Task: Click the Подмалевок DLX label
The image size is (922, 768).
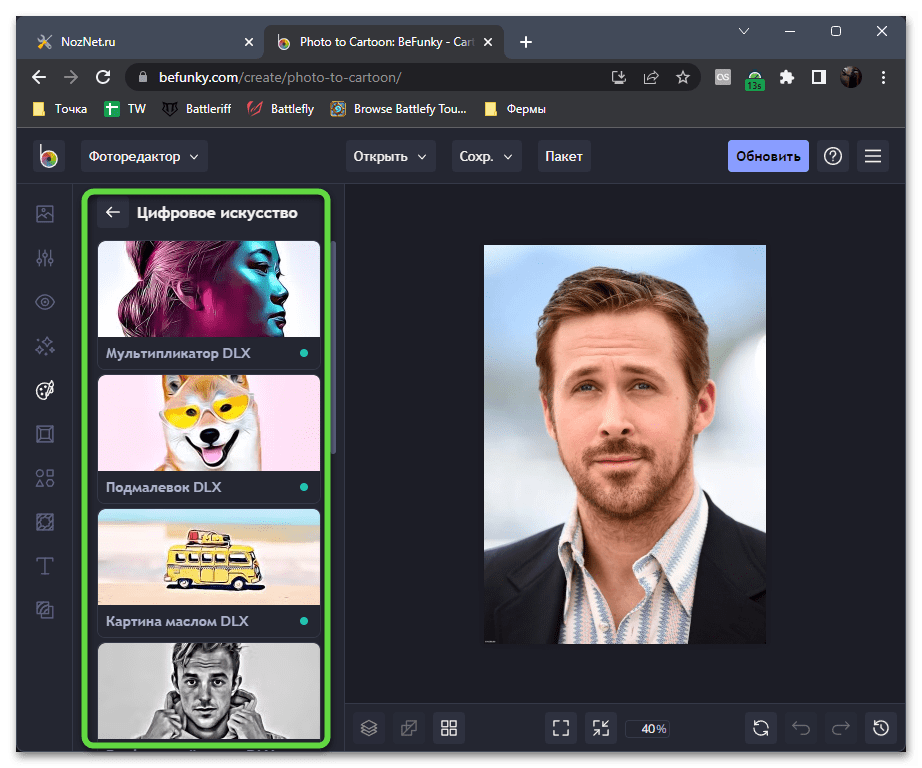Action: tap(163, 487)
